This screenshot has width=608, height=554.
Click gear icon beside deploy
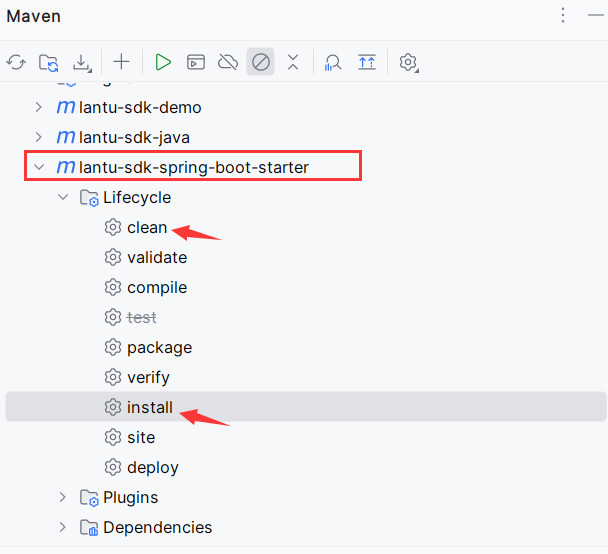coord(113,467)
